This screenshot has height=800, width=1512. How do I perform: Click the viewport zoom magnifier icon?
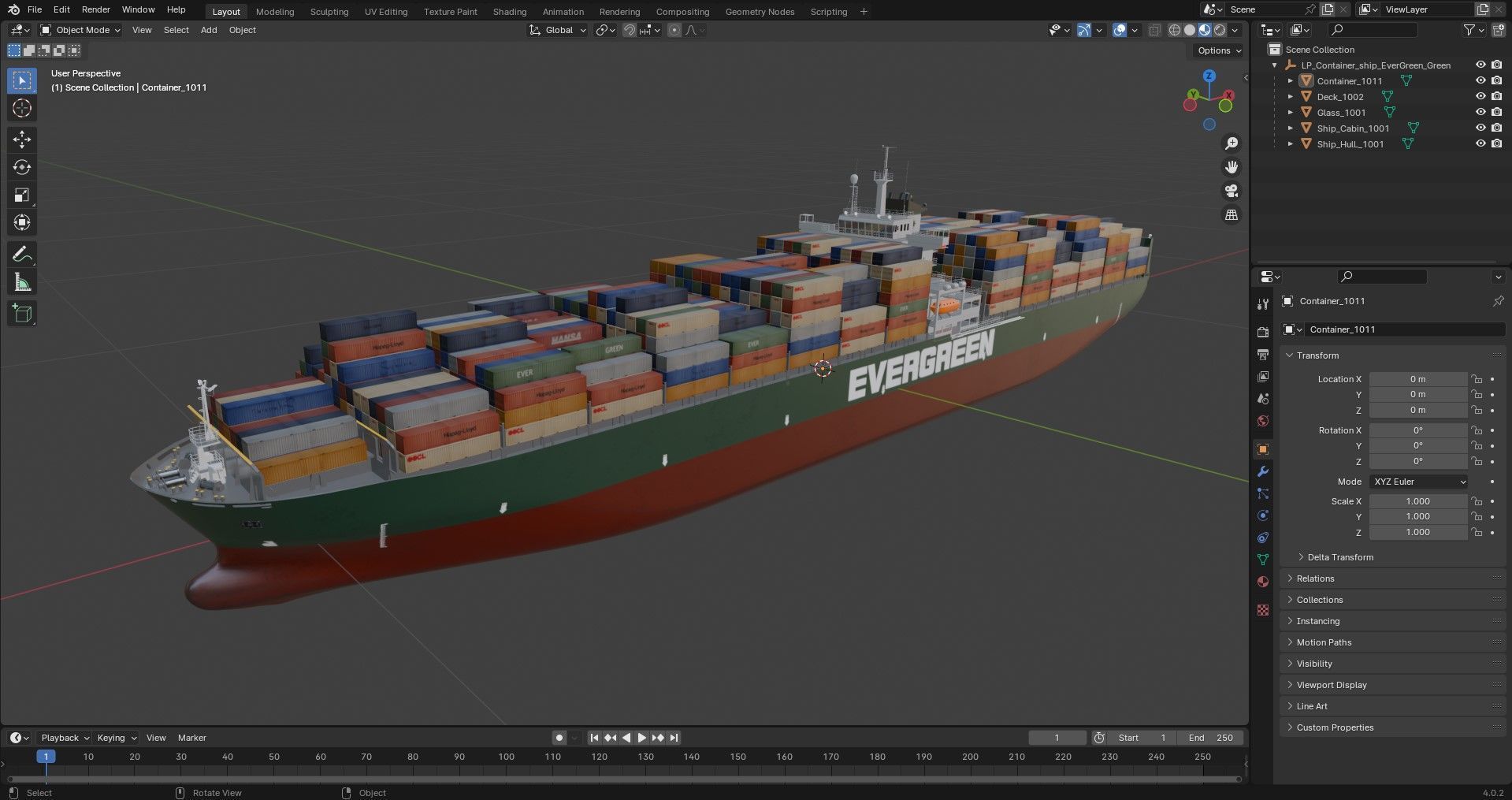click(1231, 143)
